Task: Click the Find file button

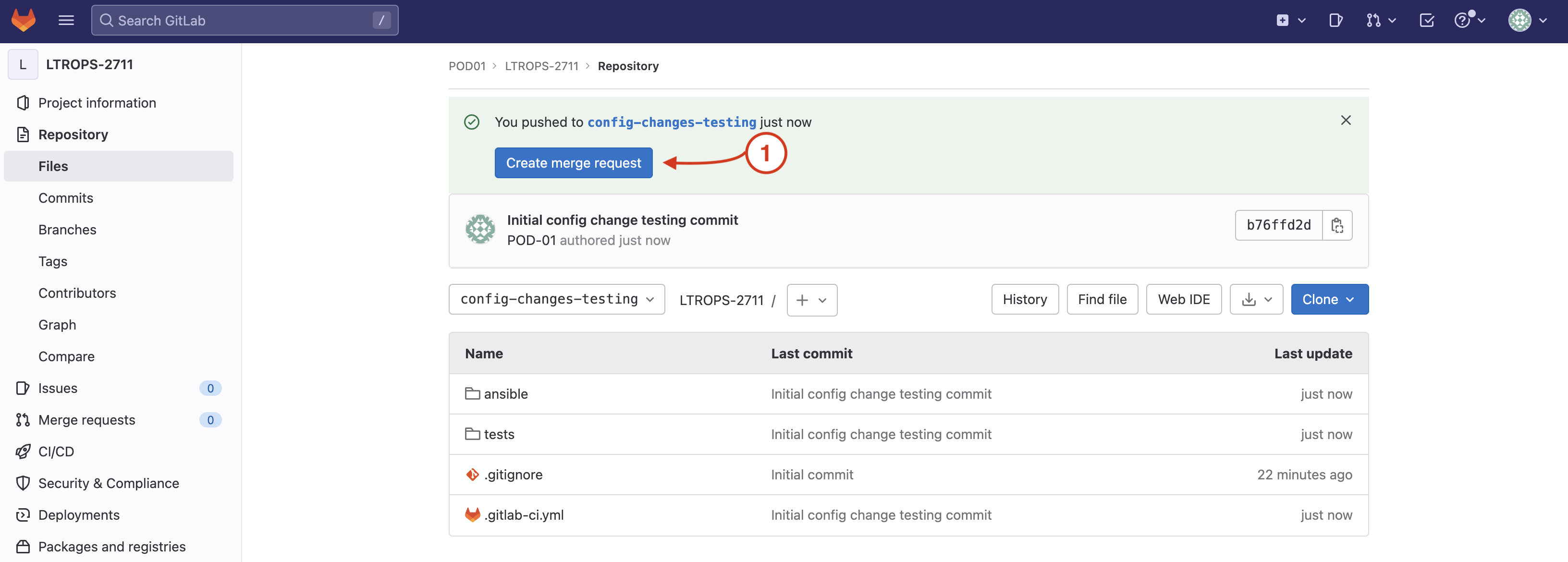Action: coord(1102,299)
